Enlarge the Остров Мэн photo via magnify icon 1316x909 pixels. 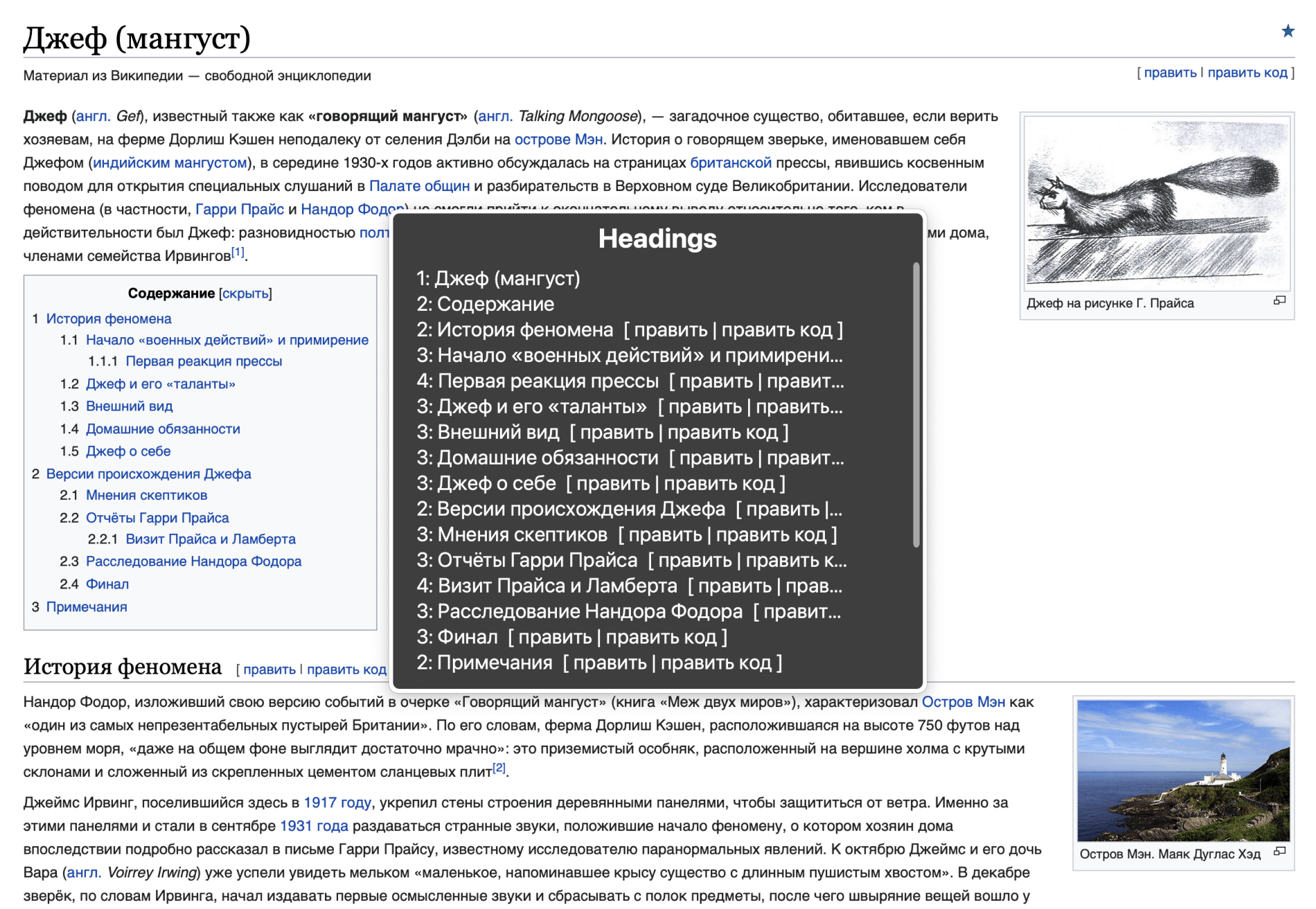coord(1279,852)
